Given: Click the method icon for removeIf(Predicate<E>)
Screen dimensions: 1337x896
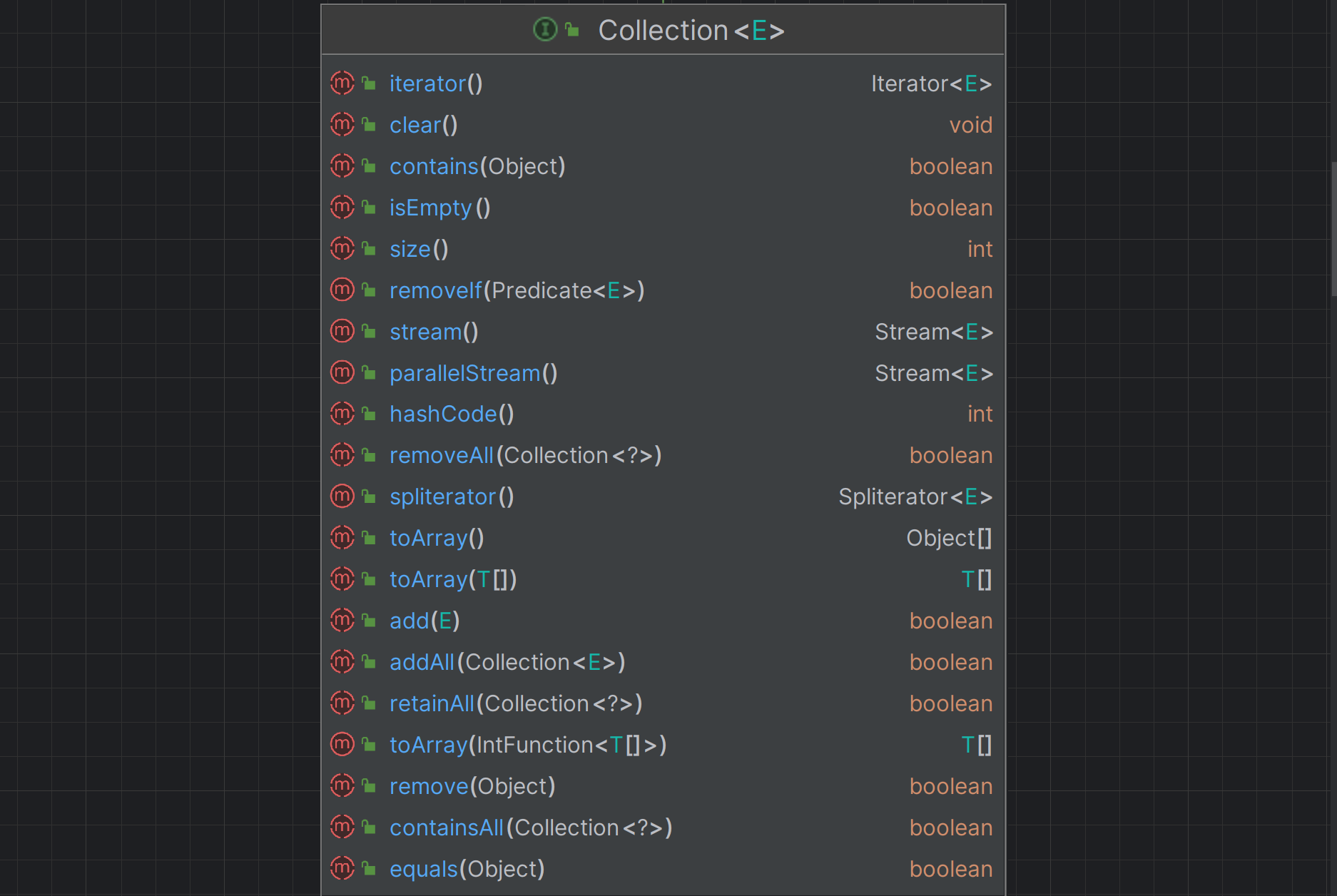Looking at the screenshot, I should (x=342, y=290).
